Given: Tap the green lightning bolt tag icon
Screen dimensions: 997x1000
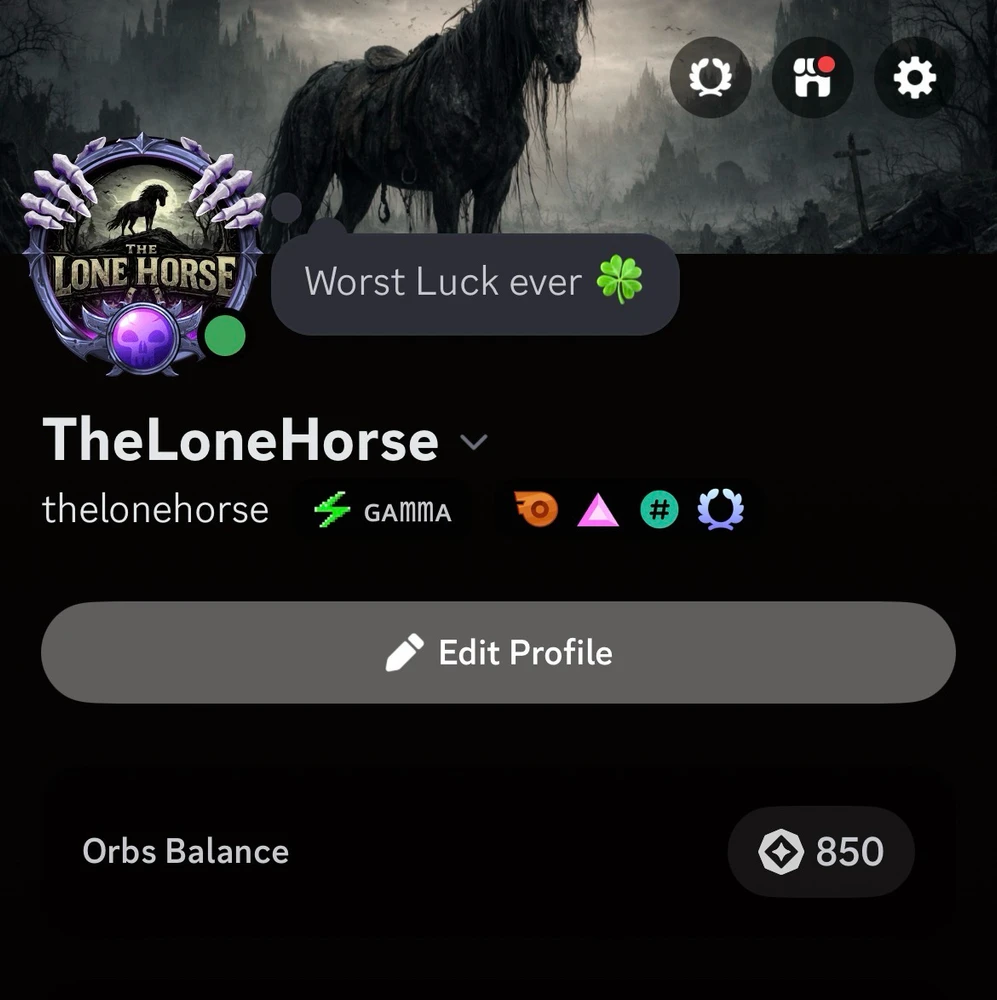Looking at the screenshot, I should [x=332, y=510].
